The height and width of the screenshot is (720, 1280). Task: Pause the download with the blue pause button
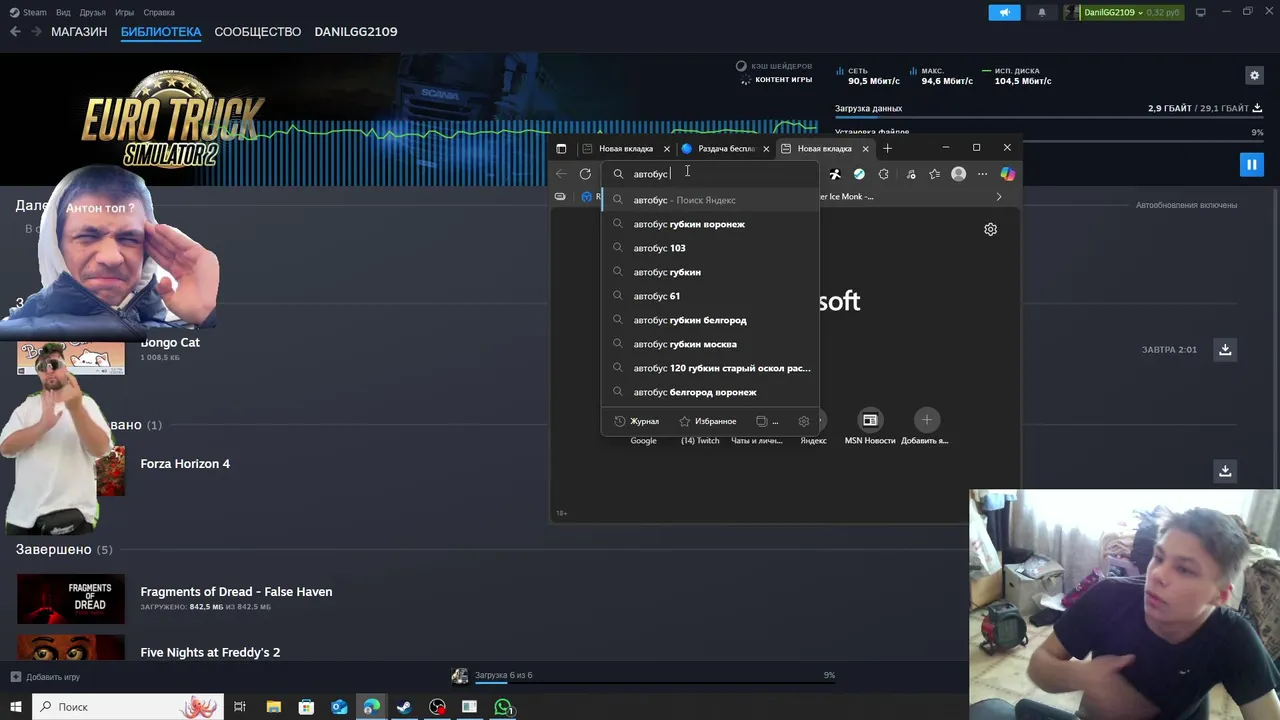click(x=1251, y=164)
